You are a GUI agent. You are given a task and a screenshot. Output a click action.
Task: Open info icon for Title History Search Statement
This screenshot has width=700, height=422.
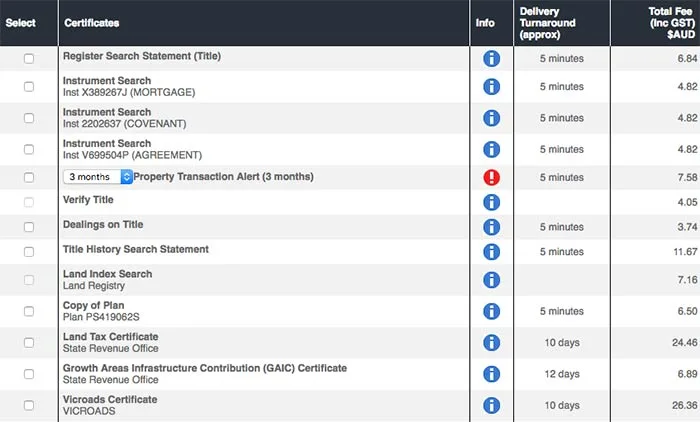coord(491,251)
